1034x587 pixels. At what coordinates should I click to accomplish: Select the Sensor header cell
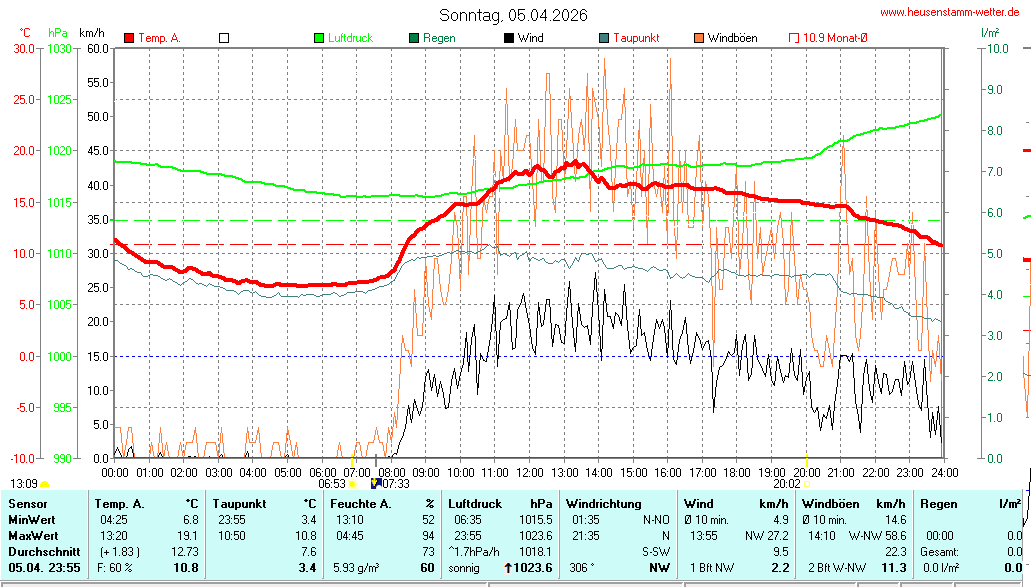[x=28, y=504]
